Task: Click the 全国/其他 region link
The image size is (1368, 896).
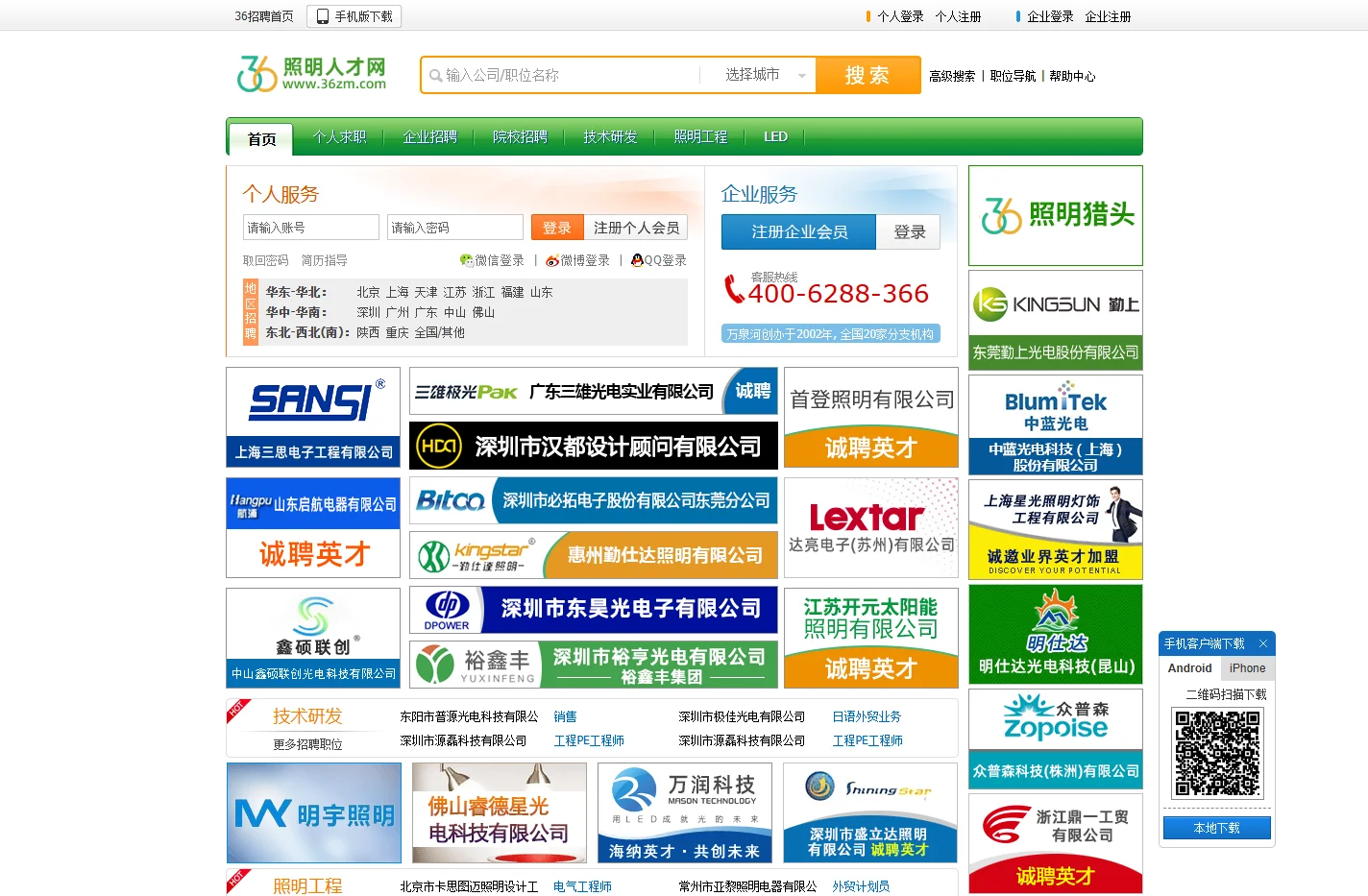Action: click(439, 332)
